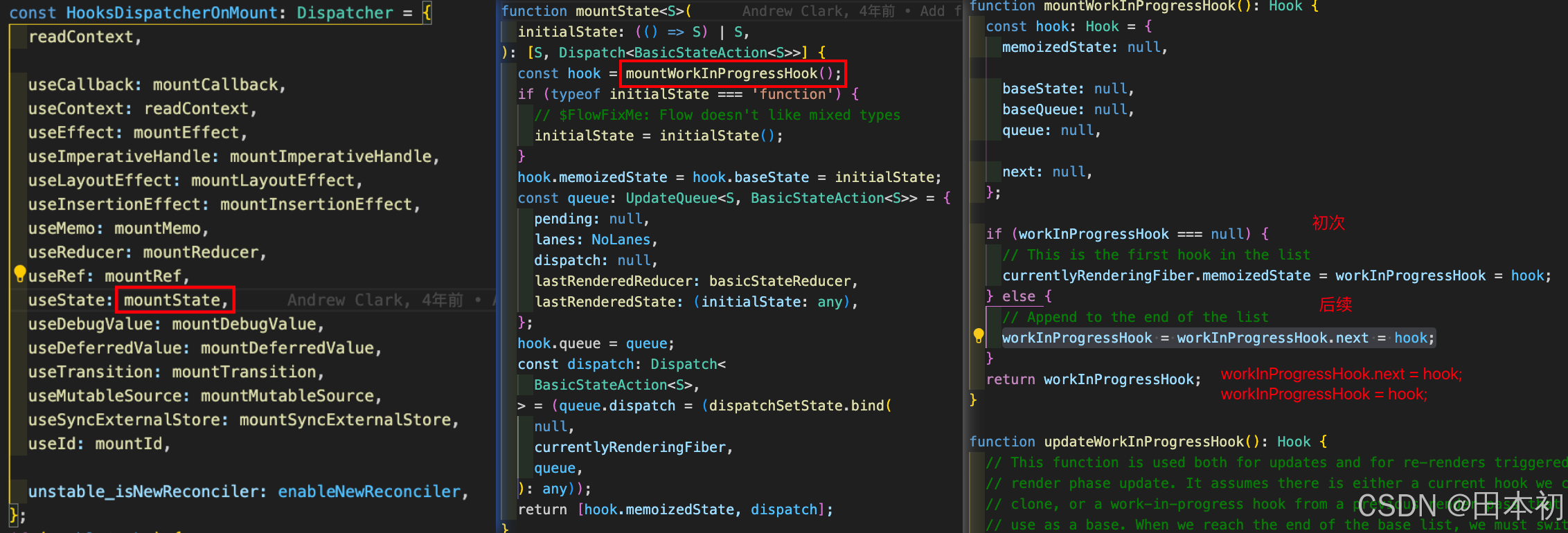Click the next: null property line
Screen dimensions: 1568x533
[x=1047, y=172]
